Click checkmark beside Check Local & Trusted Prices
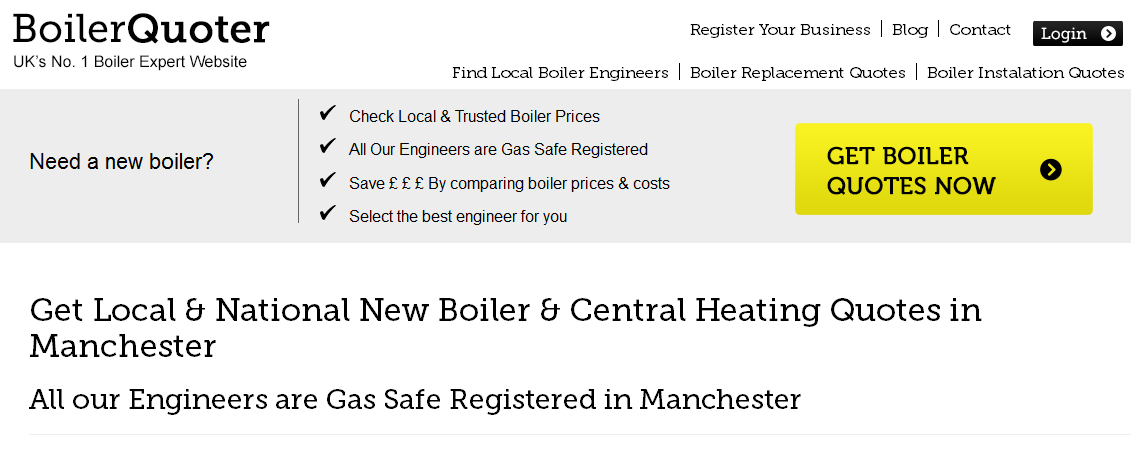The width and height of the screenshot is (1131, 452). [x=327, y=114]
